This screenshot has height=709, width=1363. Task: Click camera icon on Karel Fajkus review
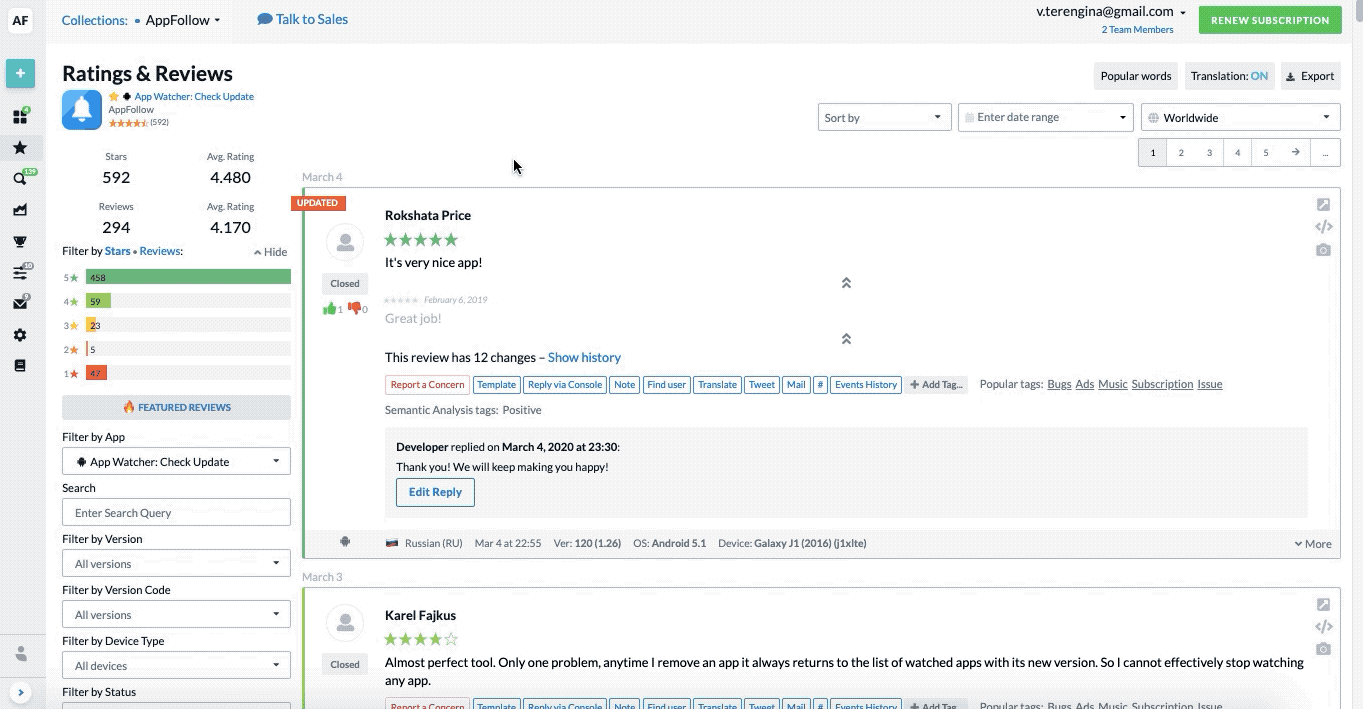(x=1323, y=649)
